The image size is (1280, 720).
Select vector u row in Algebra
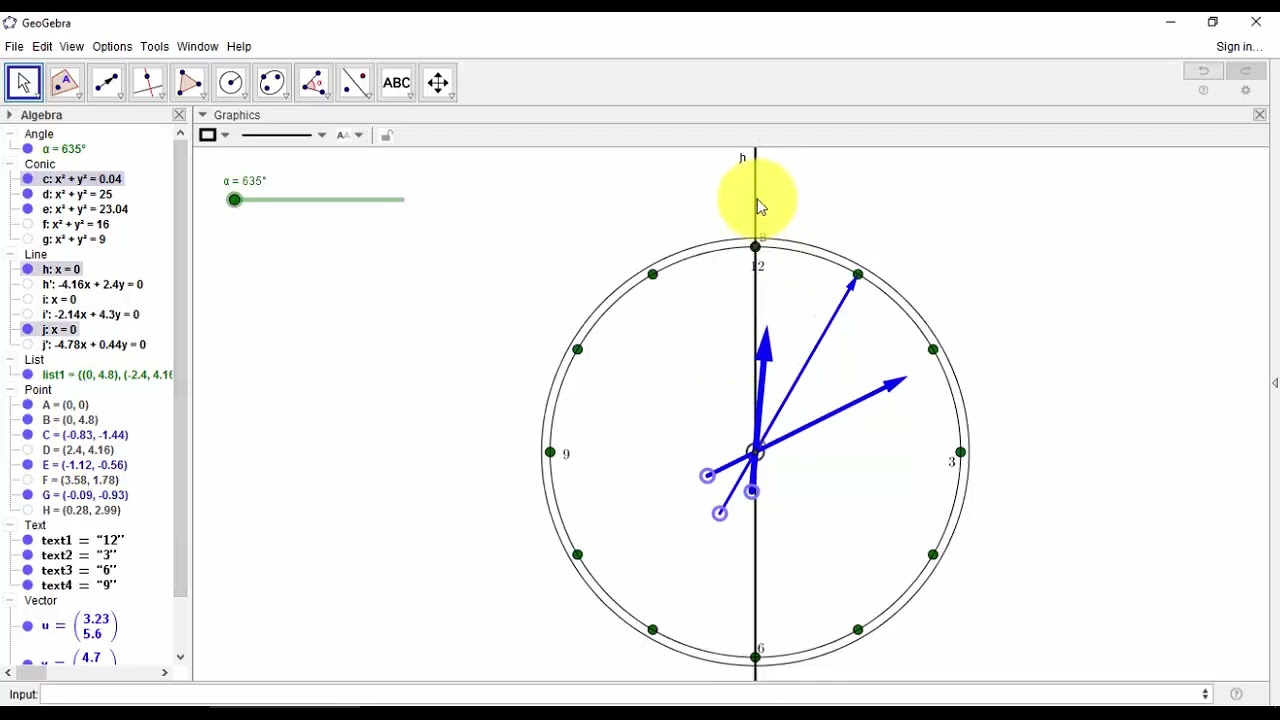click(79, 626)
